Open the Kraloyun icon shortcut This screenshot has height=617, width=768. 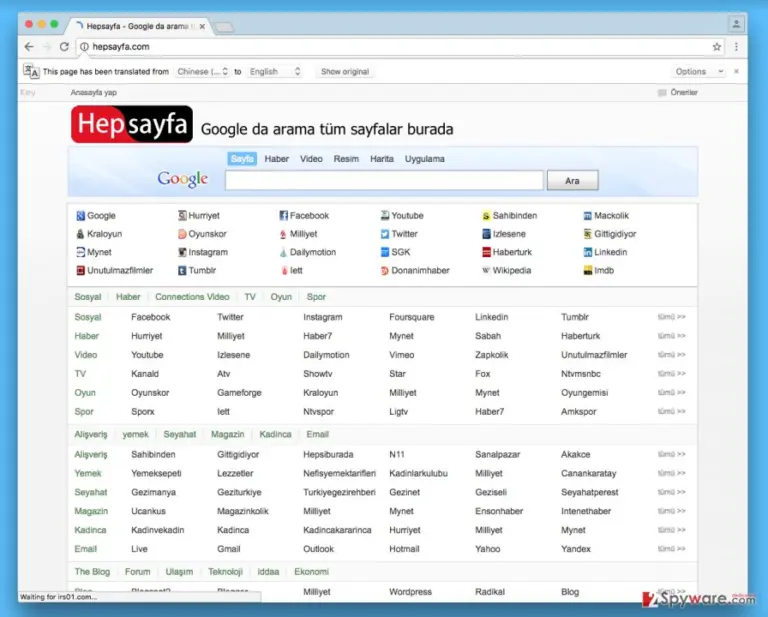[80, 234]
